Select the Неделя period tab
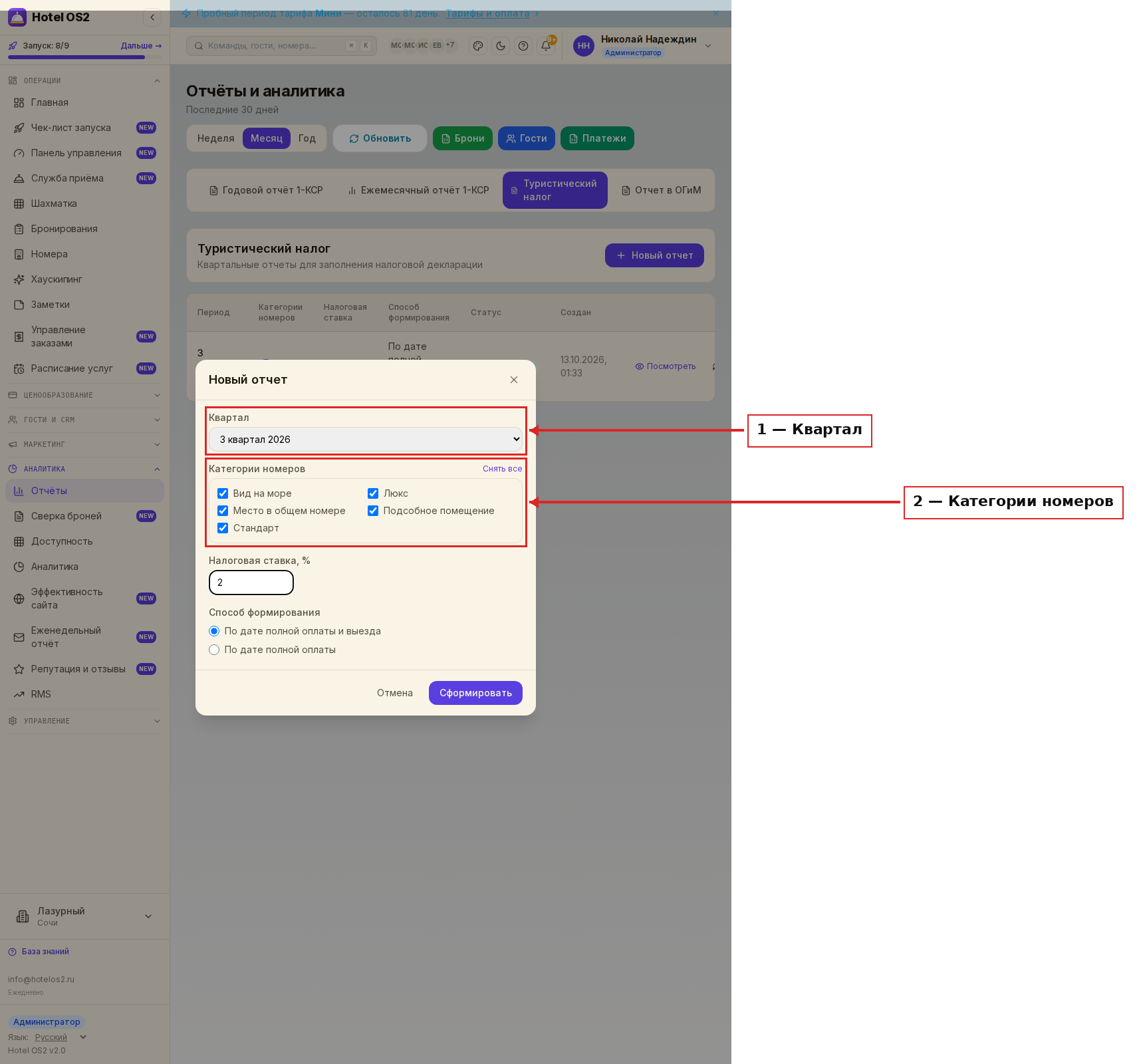 pyautogui.click(x=216, y=138)
